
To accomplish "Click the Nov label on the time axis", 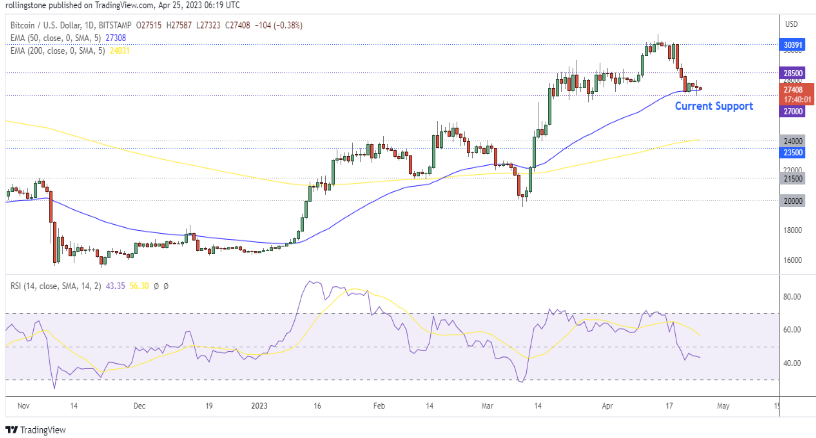I will [x=23, y=406].
